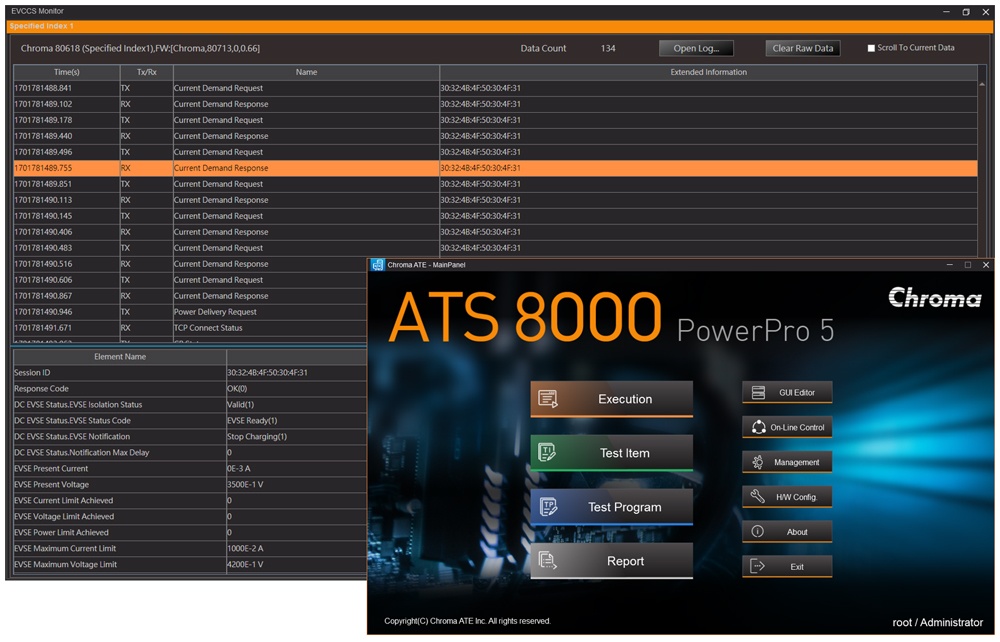Screen dimensions: 1000x642
Task: Select the Power Delivery Request row
Action: point(215,312)
